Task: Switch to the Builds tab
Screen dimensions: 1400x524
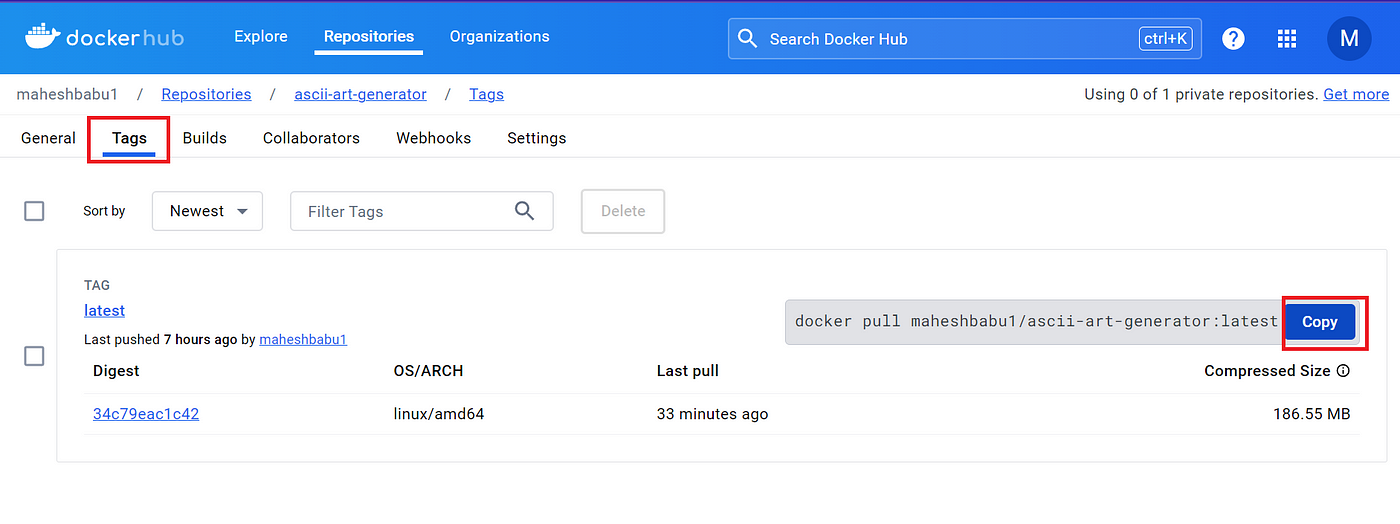Action: pyautogui.click(x=205, y=138)
